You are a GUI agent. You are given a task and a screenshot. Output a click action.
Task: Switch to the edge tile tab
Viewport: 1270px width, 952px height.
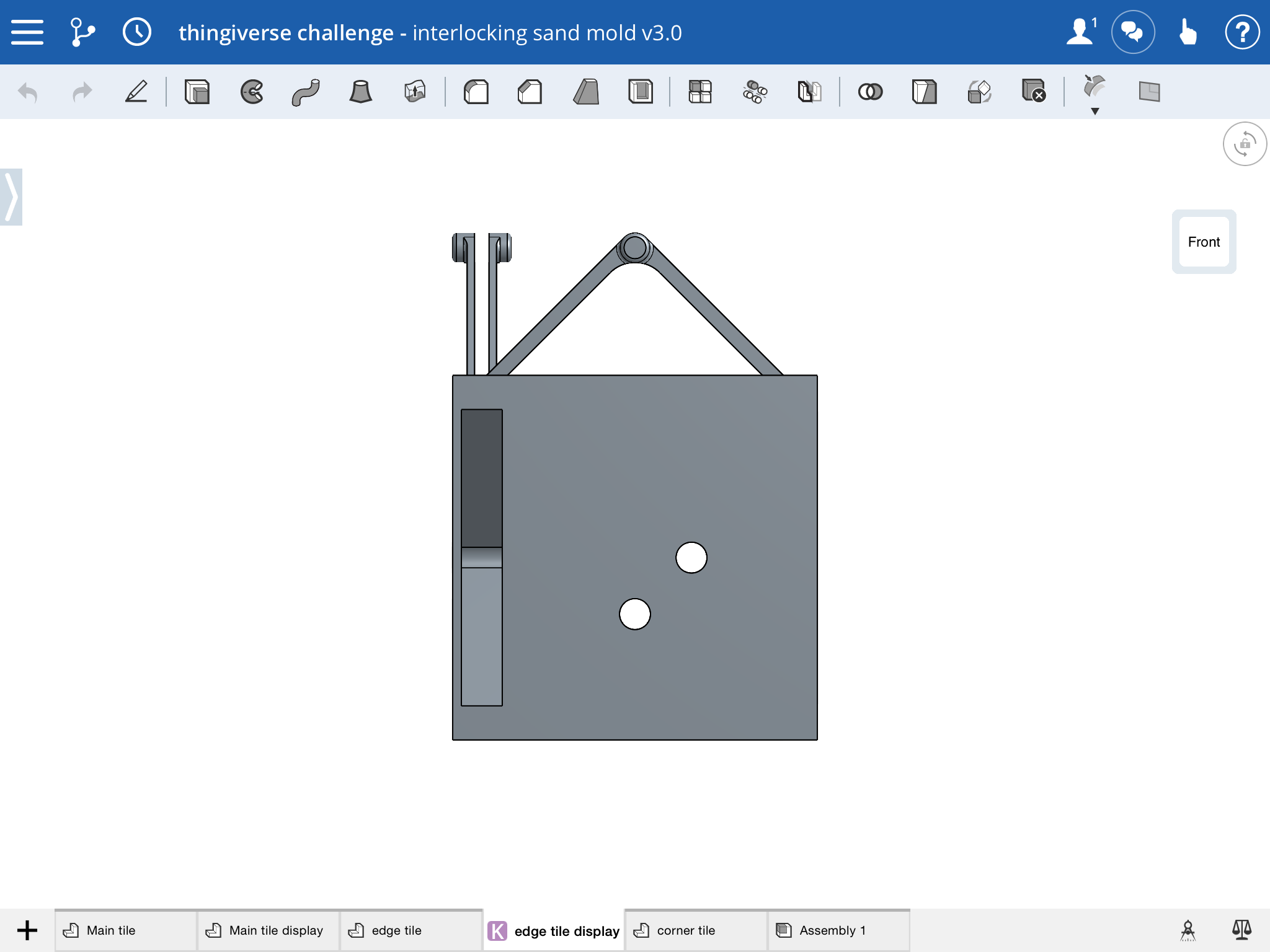[x=411, y=930]
